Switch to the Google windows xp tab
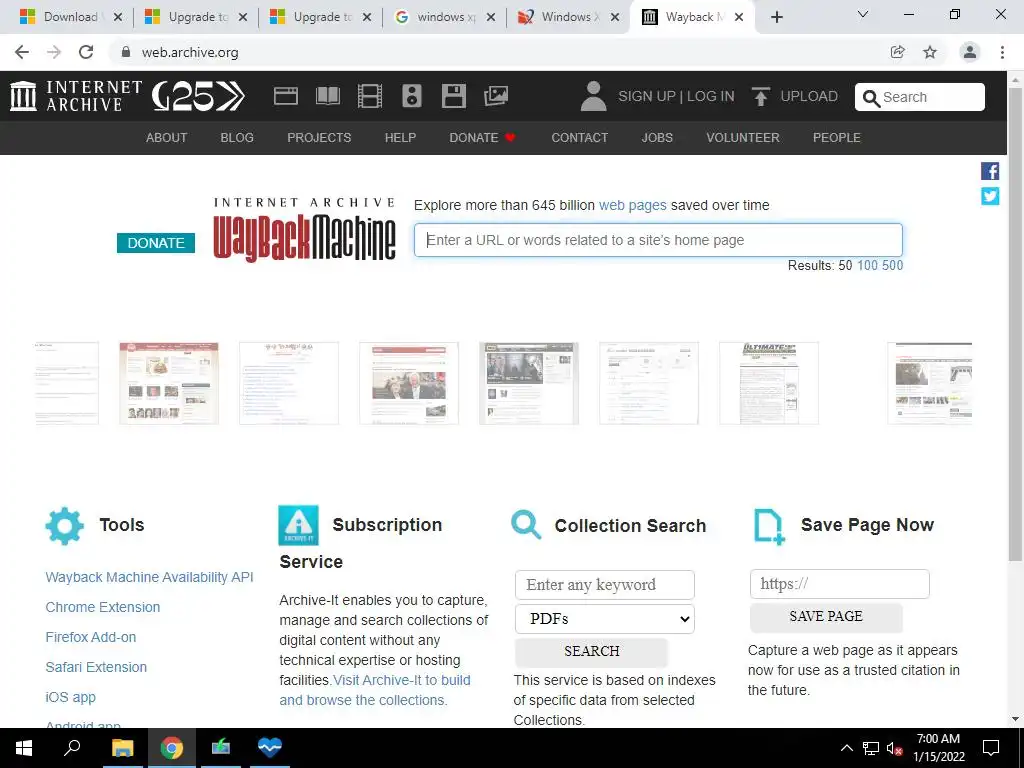1024x768 pixels. 444,17
